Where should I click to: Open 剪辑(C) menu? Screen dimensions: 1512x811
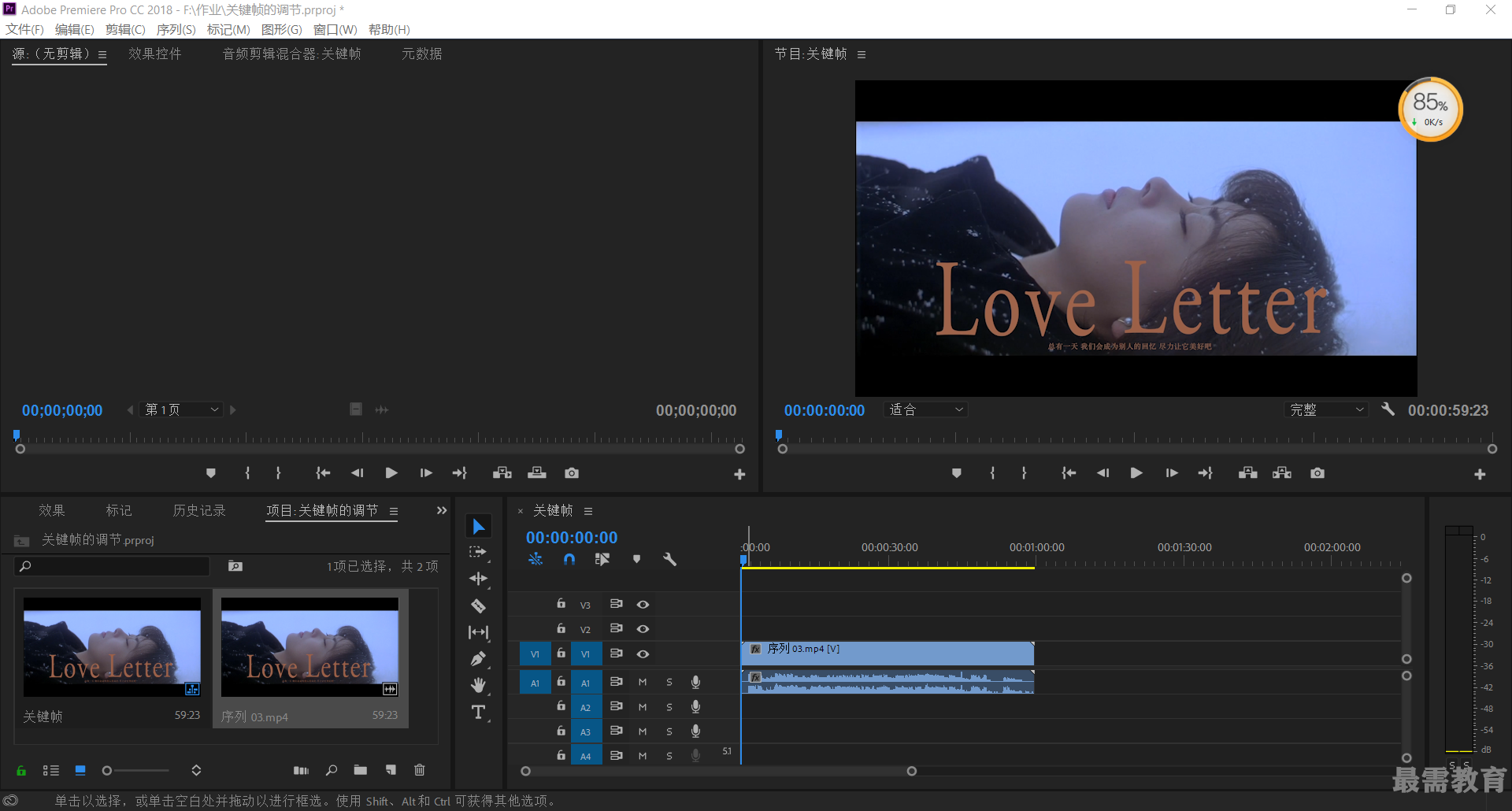pyautogui.click(x=125, y=30)
